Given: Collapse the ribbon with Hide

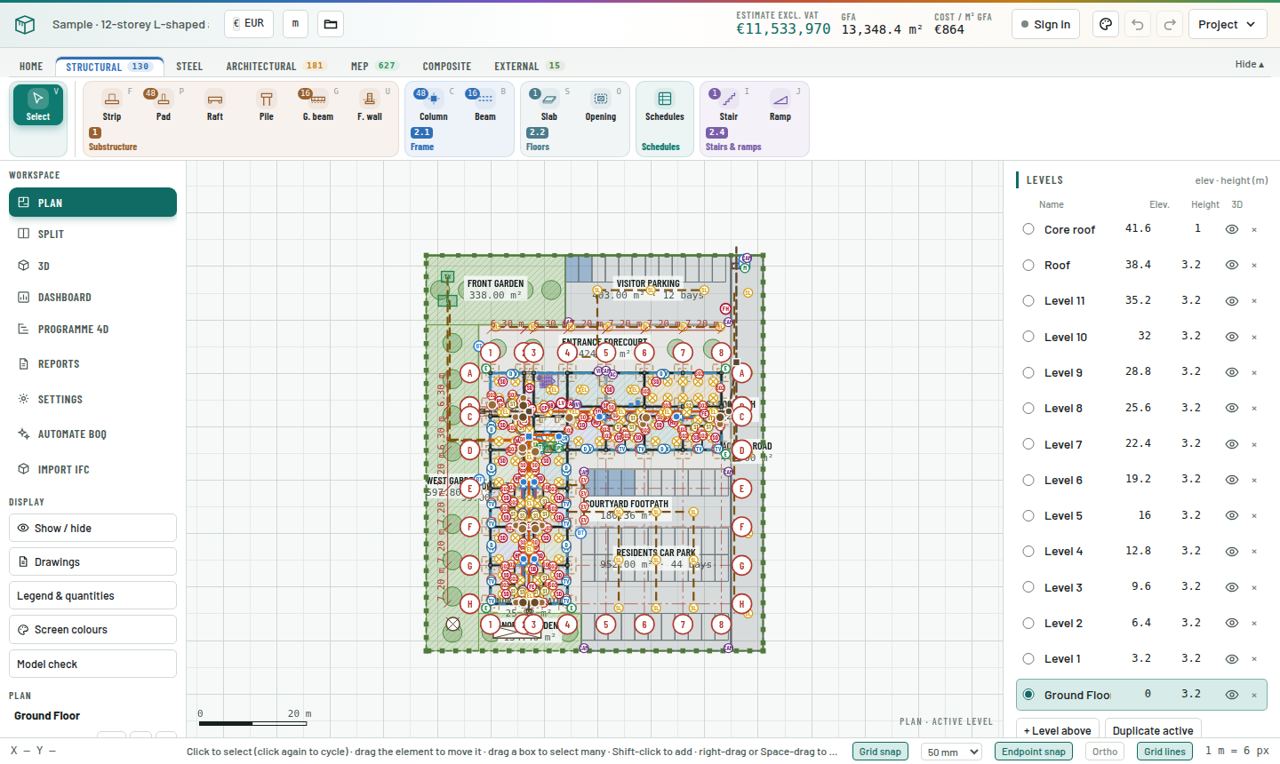Looking at the screenshot, I should tap(1249, 64).
